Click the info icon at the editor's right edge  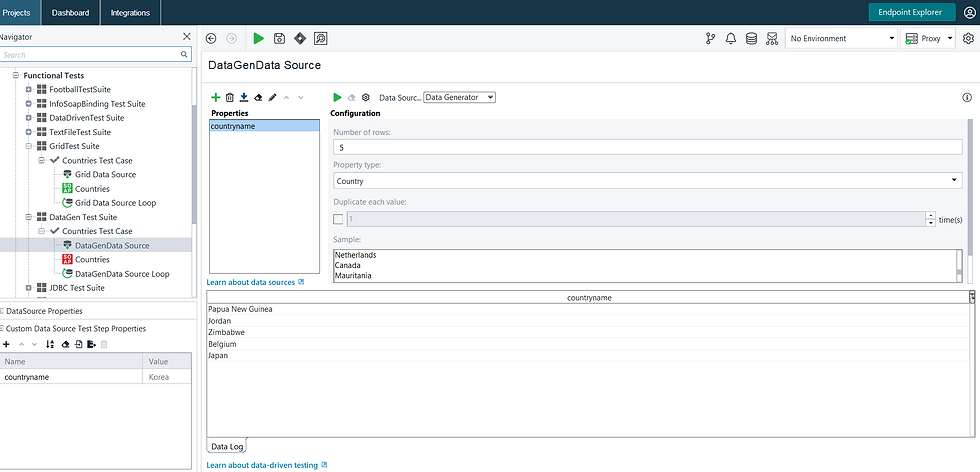(x=967, y=98)
